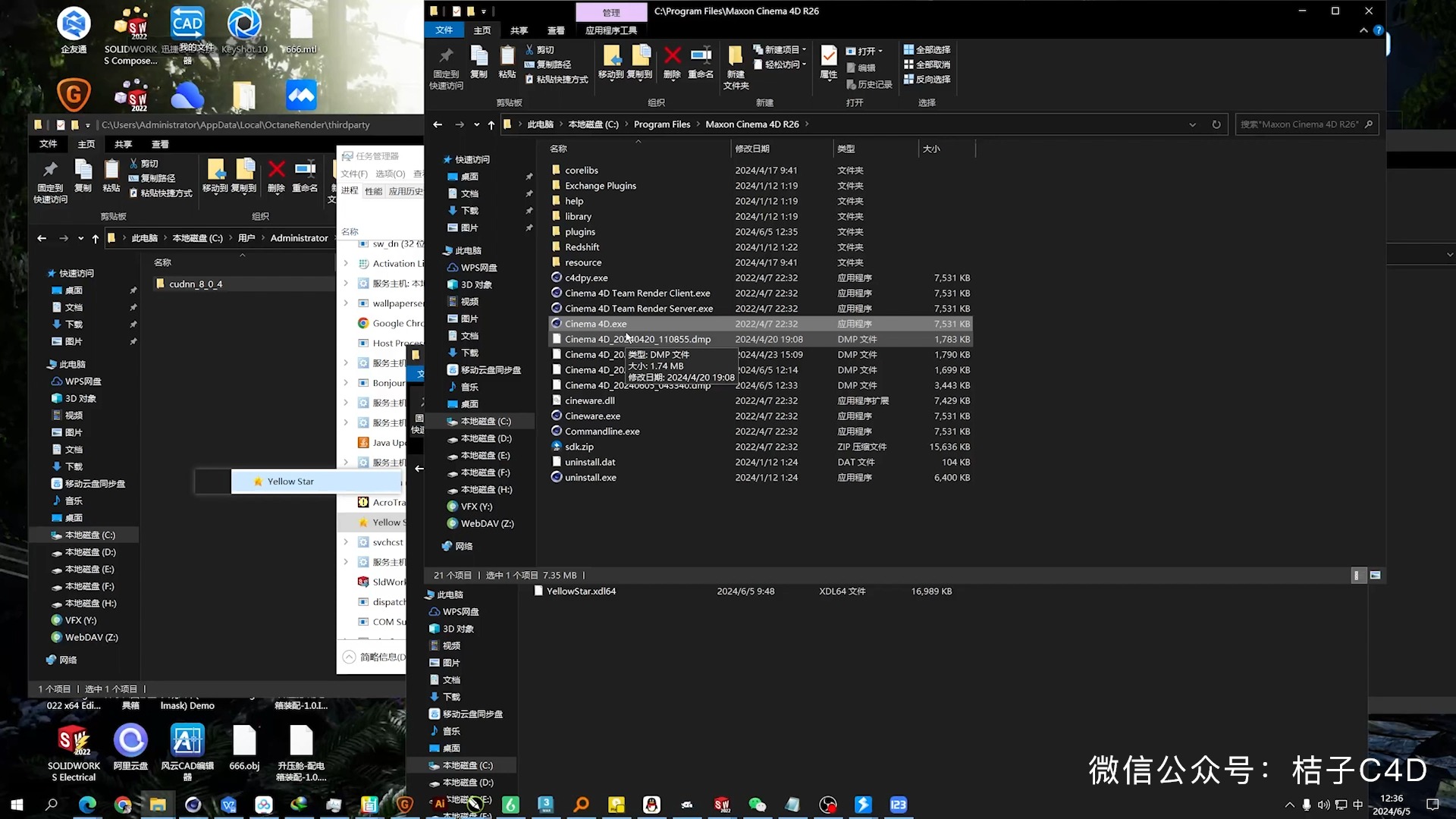The height and width of the screenshot is (819, 1456).
Task: Open Google Chrome from the taskbar
Action: (123, 805)
